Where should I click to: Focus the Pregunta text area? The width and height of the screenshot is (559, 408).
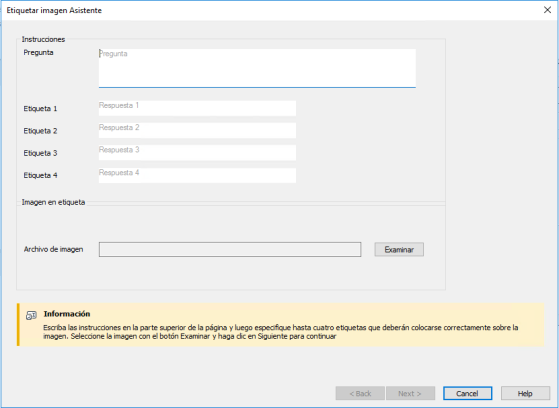[257, 68]
